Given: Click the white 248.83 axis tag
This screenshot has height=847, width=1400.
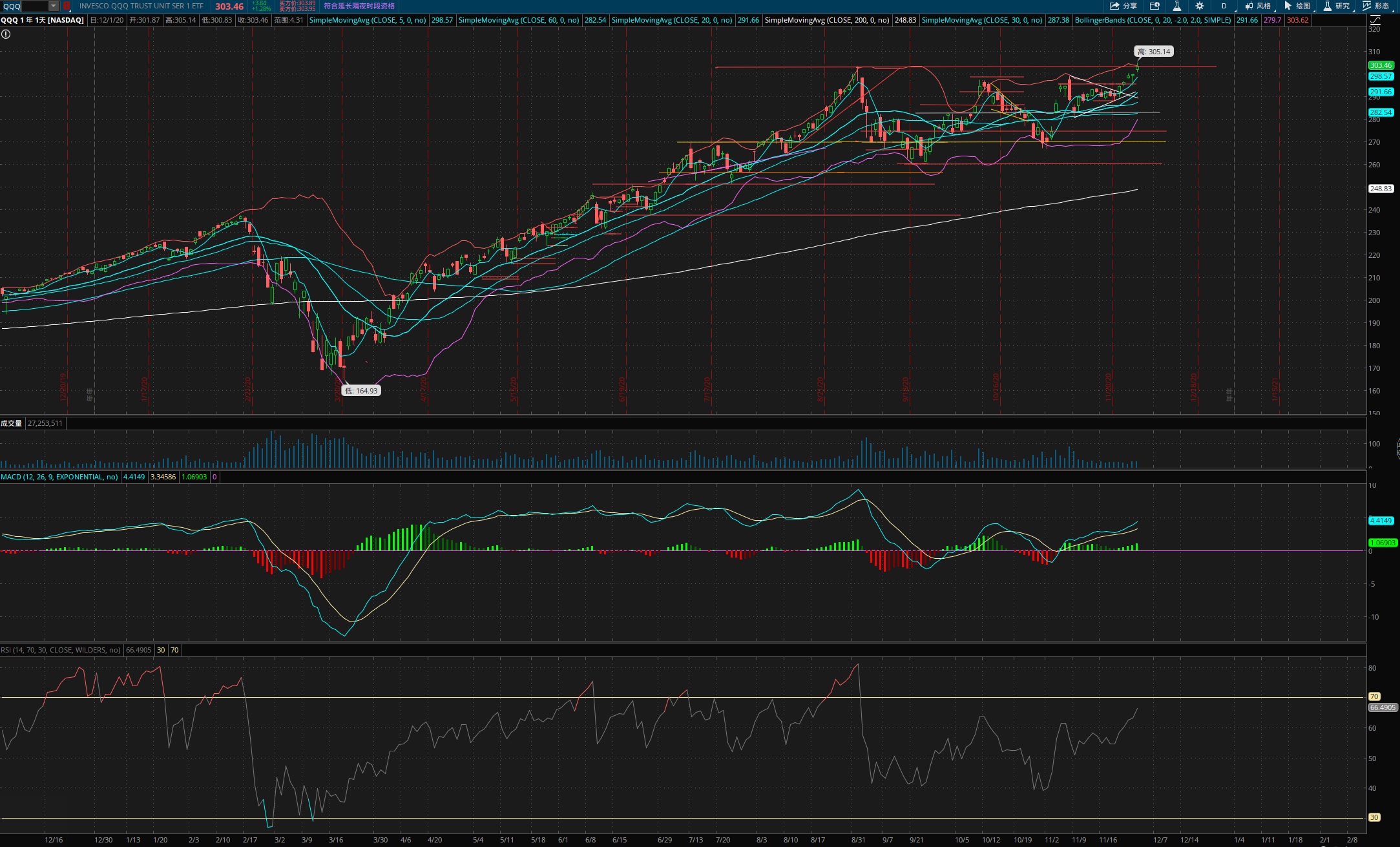Looking at the screenshot, I should pyautogui.click(x=1381, y=189).
